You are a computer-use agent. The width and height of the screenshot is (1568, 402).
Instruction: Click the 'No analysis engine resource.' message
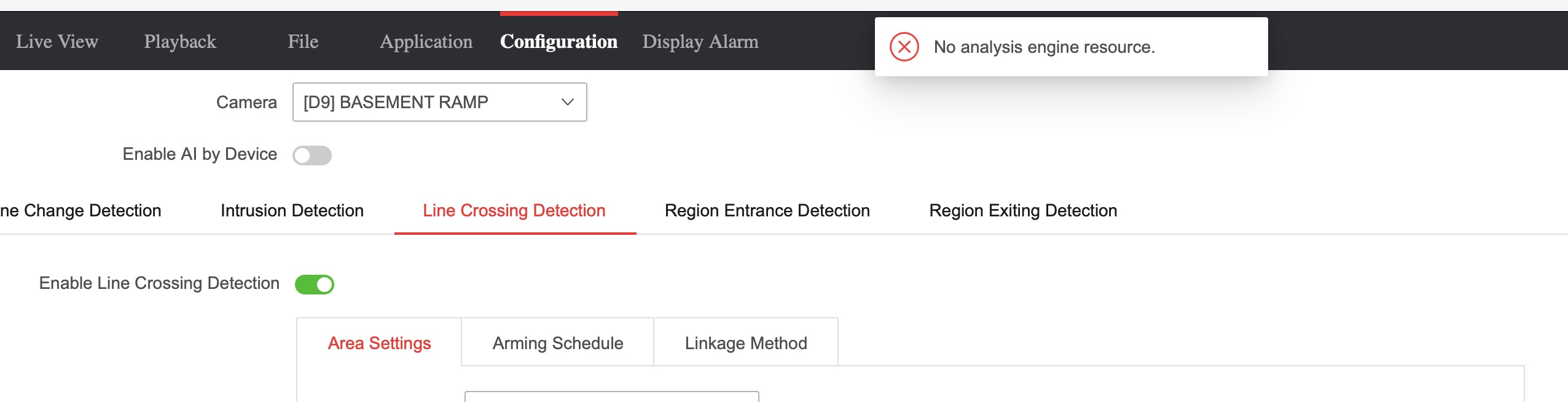click(1044, 47)
